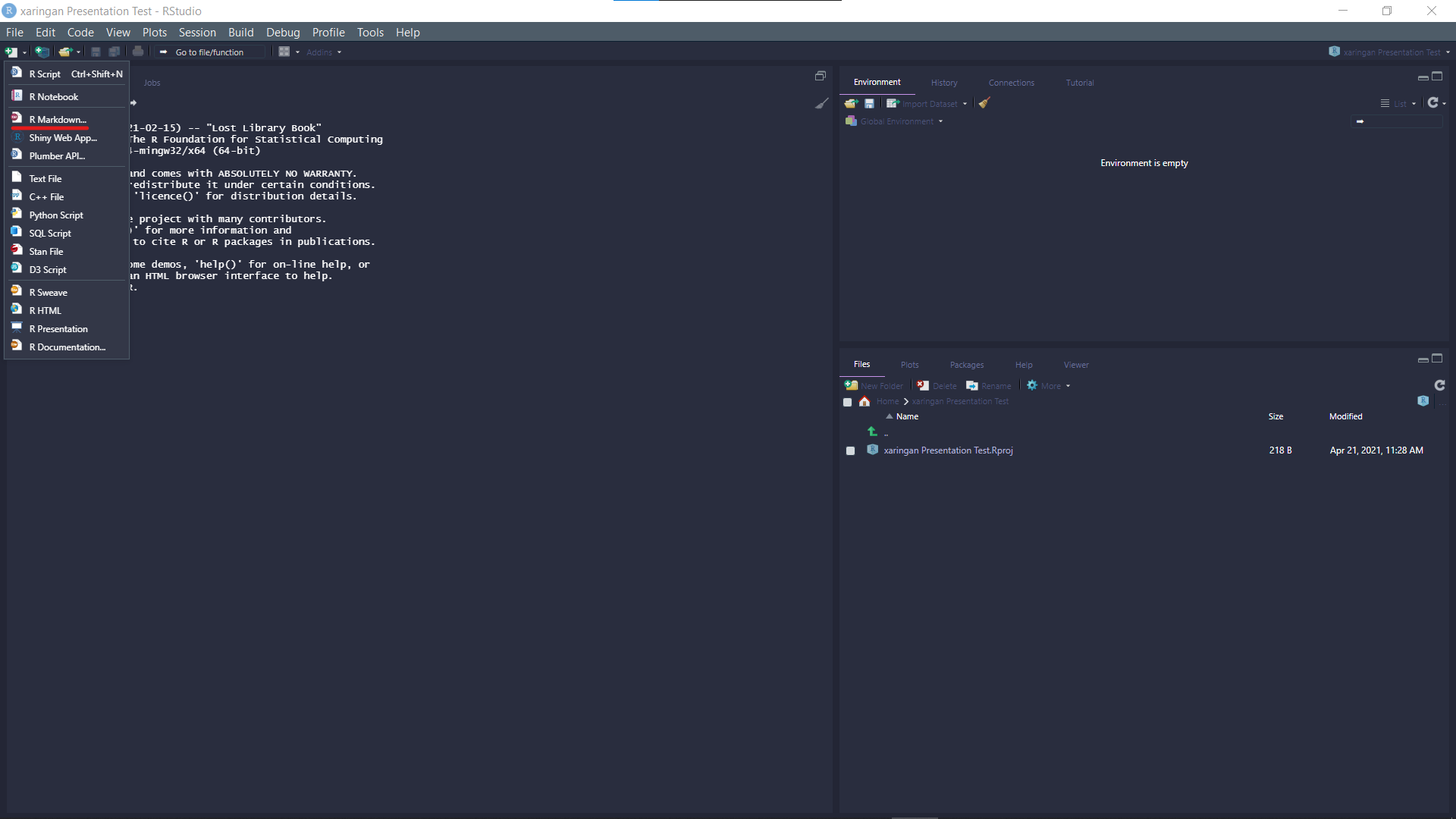The width and height of the screenshot is (1456, 819).
Task: Open the Addins dropdown
Action: click(x=324, y=52)
